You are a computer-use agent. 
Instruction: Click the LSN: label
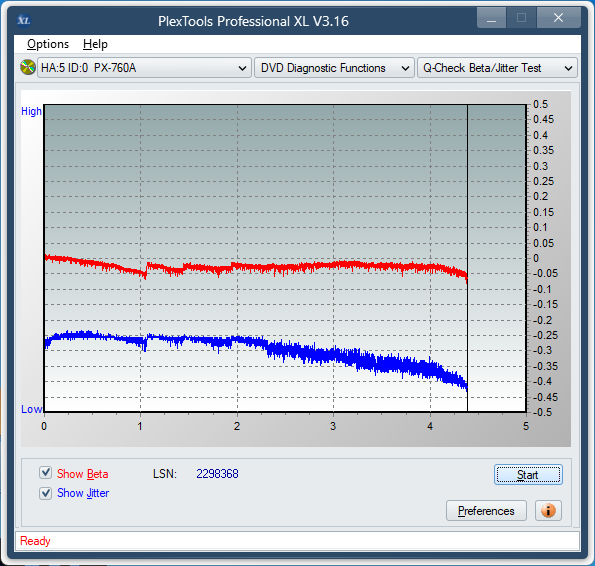click(x=165, y=473)
